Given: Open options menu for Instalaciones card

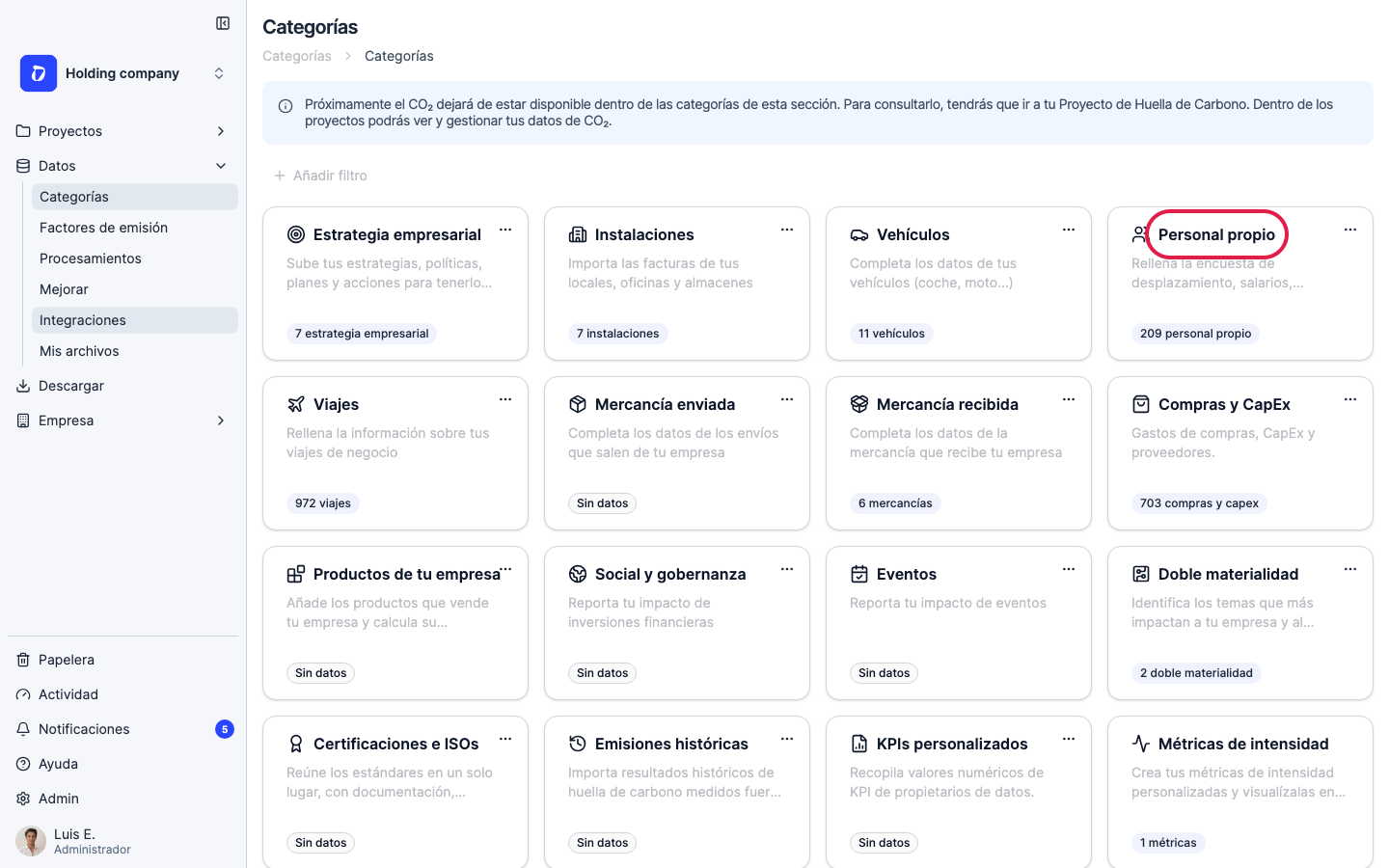Looking at the screenshot, I should point(787,230).
